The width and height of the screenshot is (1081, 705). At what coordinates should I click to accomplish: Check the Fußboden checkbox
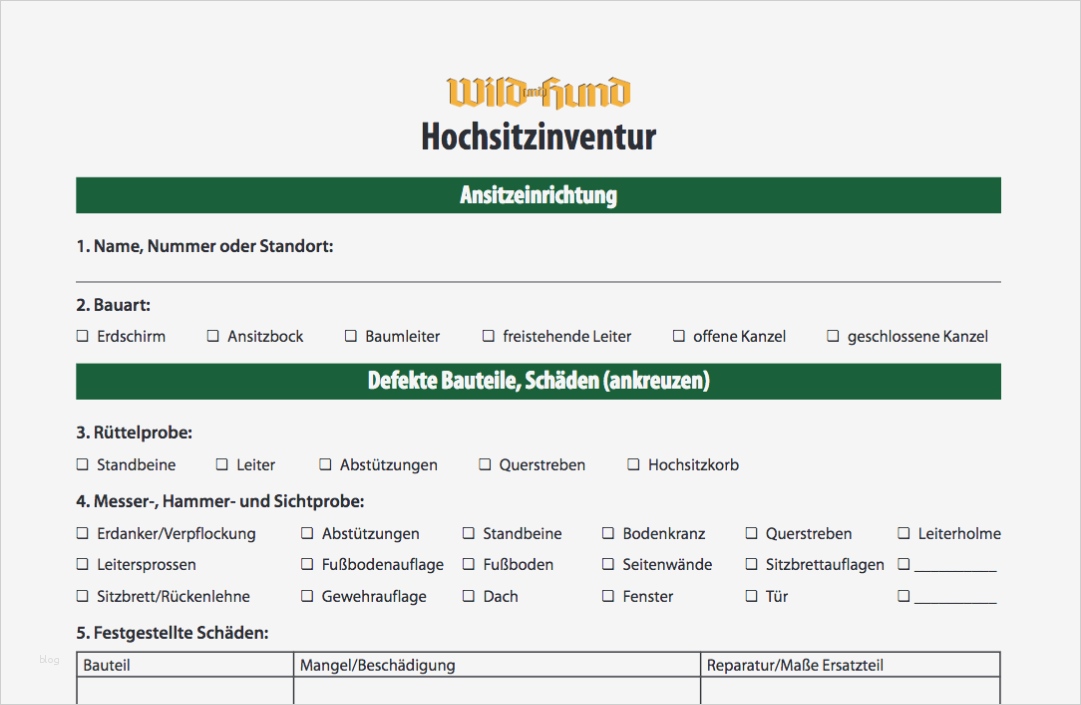469,564
